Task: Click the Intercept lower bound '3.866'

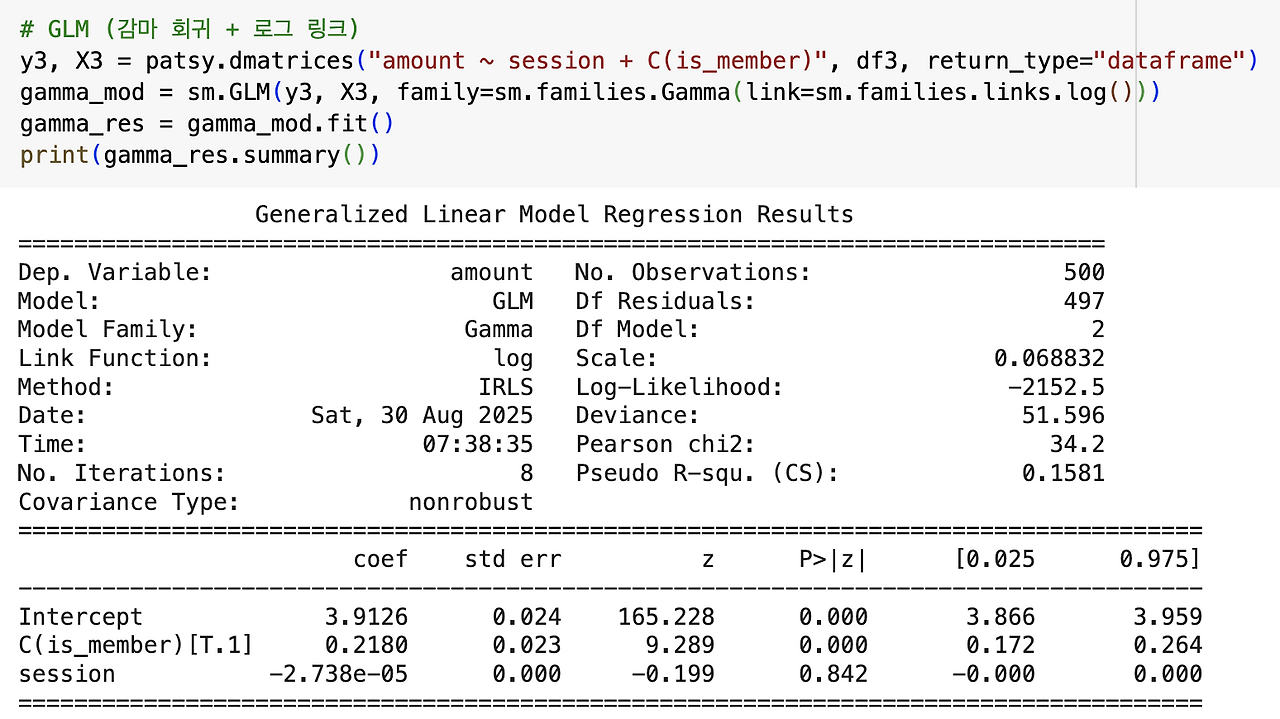Action: click(1000, 617)
